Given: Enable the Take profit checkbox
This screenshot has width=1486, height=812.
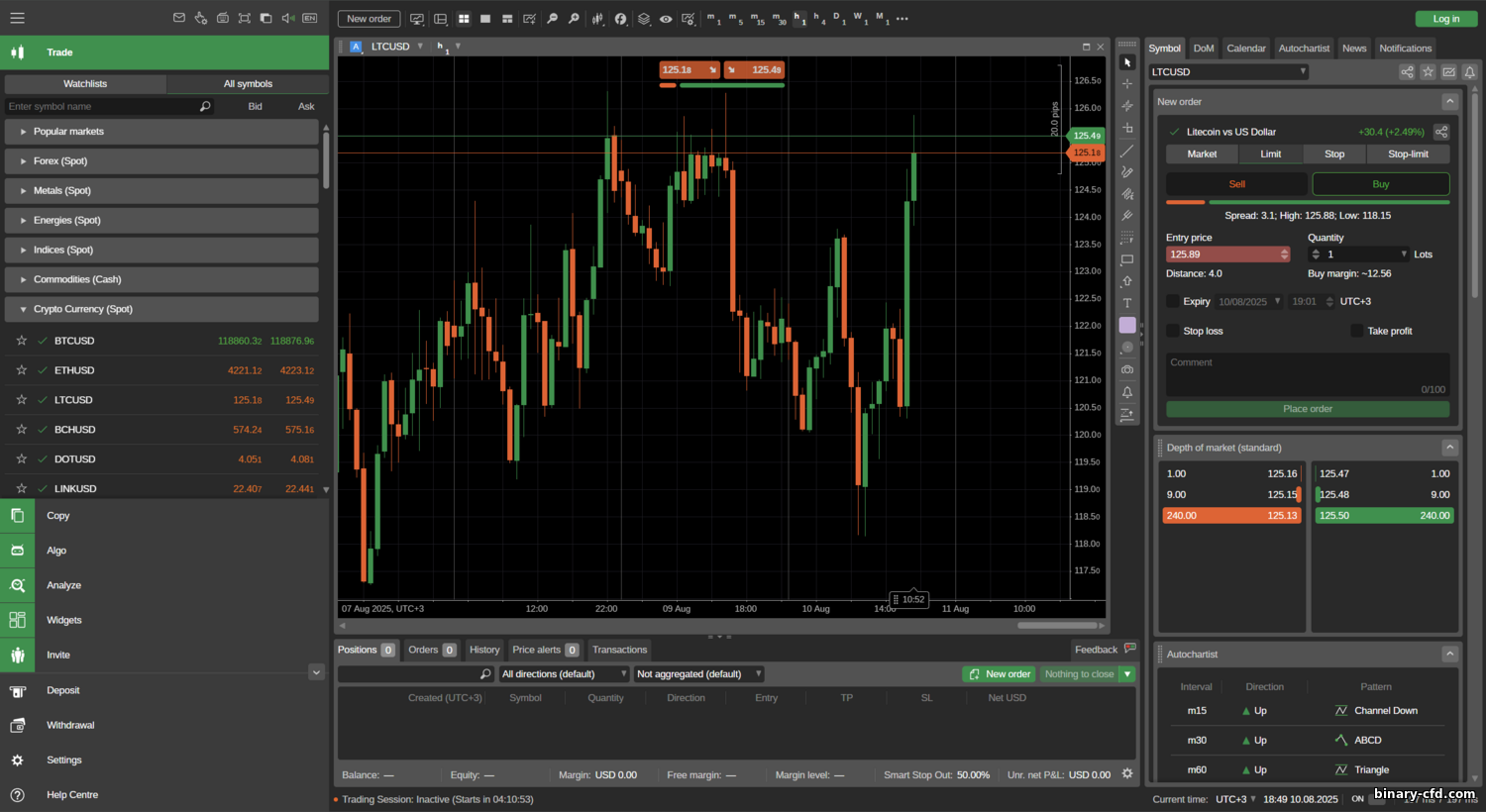Looking at the screenshot, I should 1357,331.
